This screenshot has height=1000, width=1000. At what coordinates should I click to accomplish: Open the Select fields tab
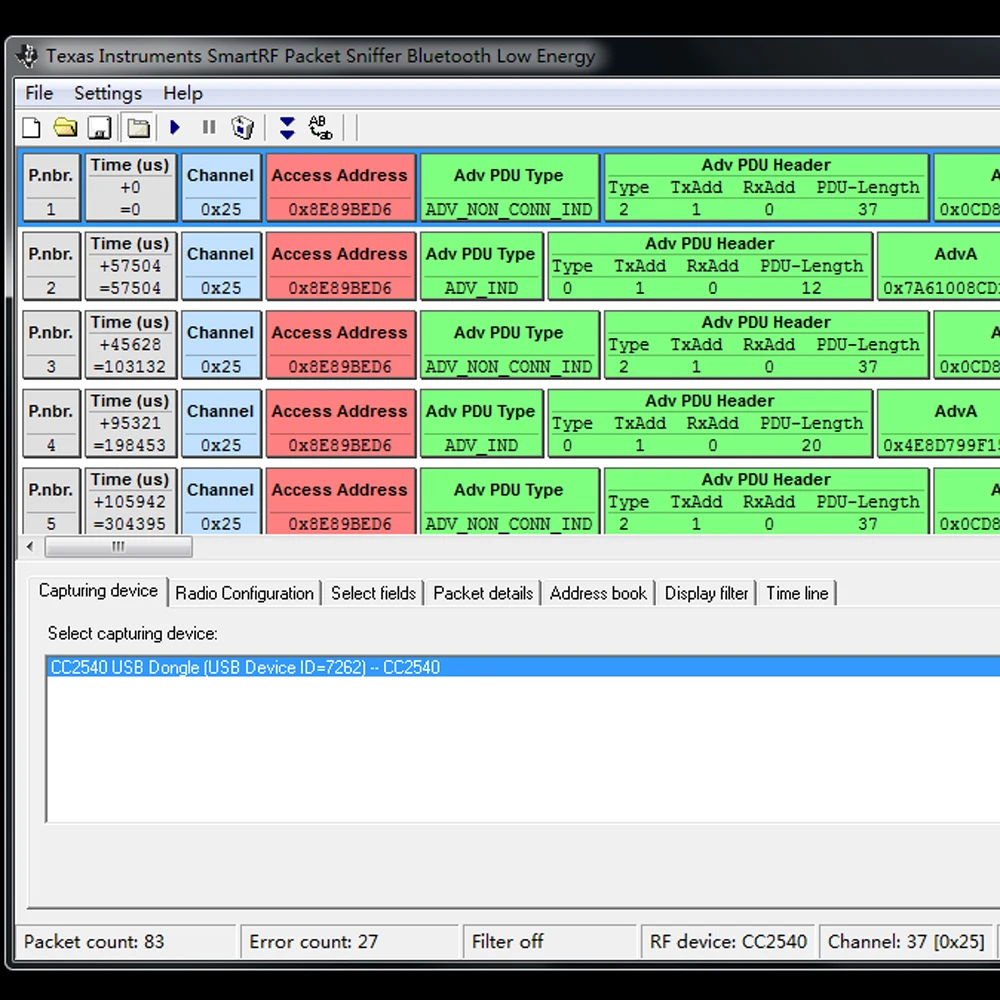pyautogui.click(x=373, y=593)
